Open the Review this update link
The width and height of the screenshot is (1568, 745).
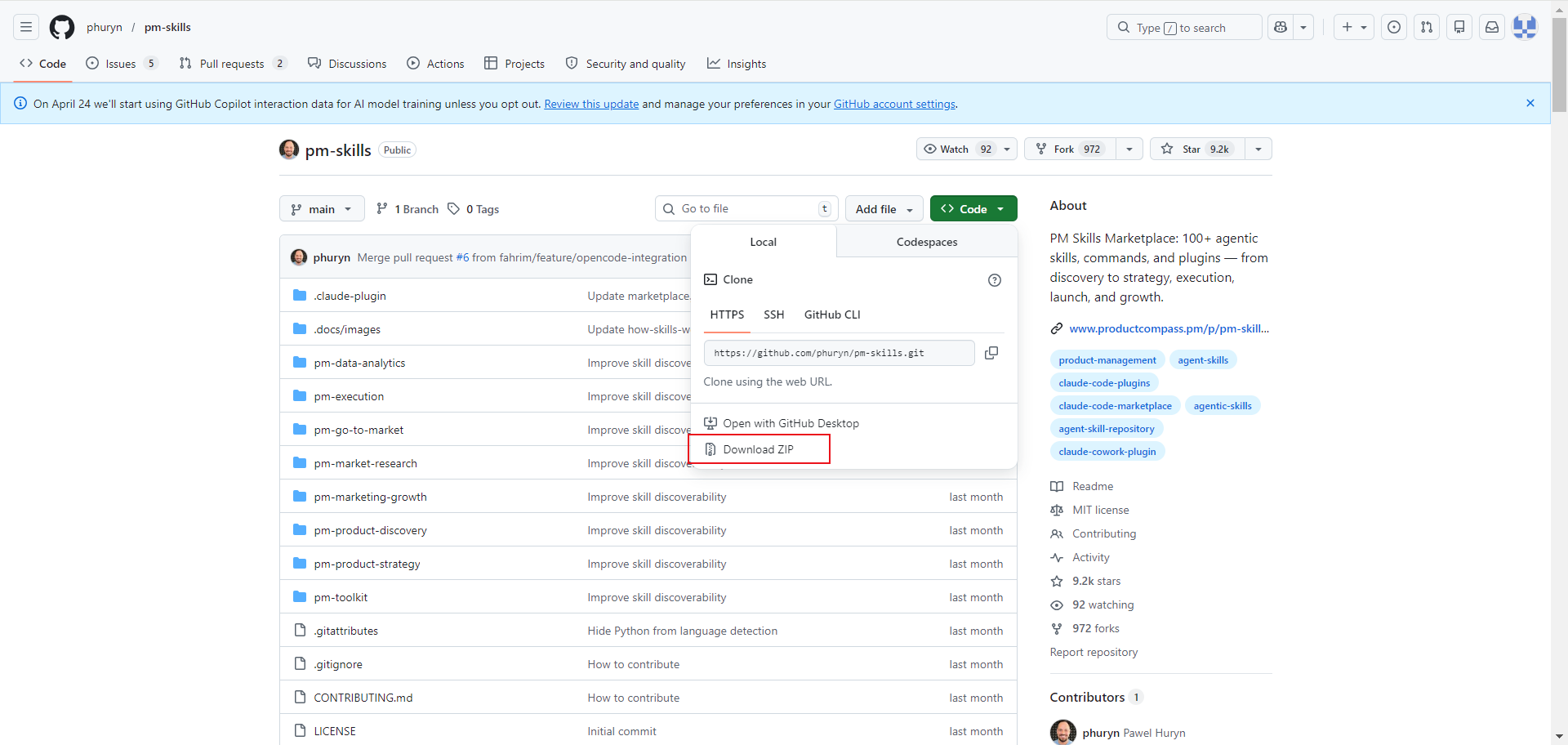tap(591, 104)
